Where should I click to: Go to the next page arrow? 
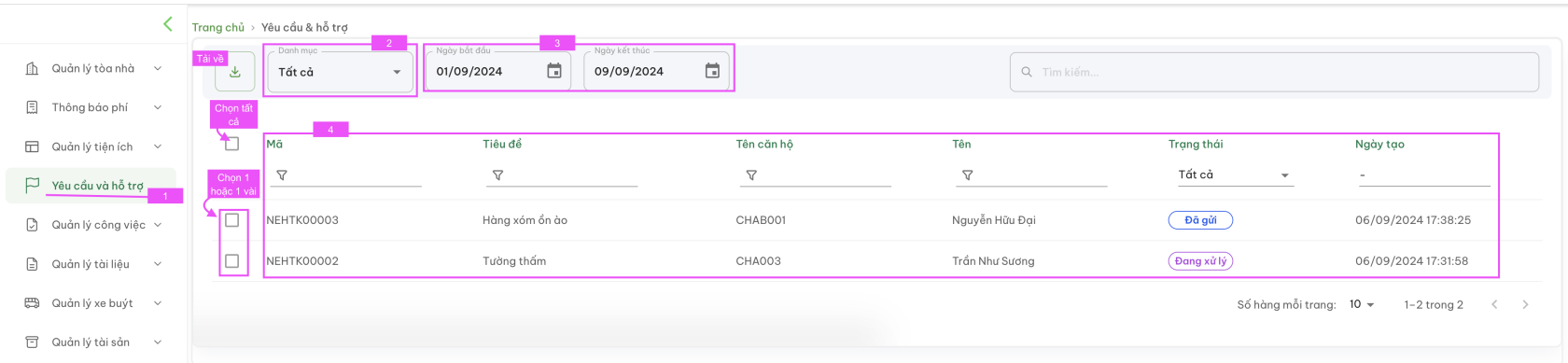[x=1525, y=304]
